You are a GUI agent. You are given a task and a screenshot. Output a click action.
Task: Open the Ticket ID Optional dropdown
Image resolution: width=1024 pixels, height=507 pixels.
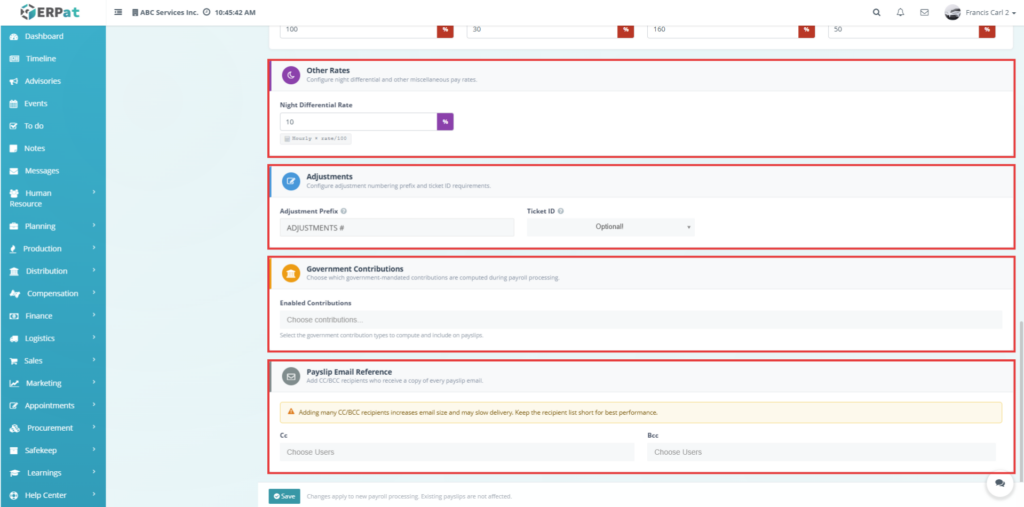(x=611, y=227)
